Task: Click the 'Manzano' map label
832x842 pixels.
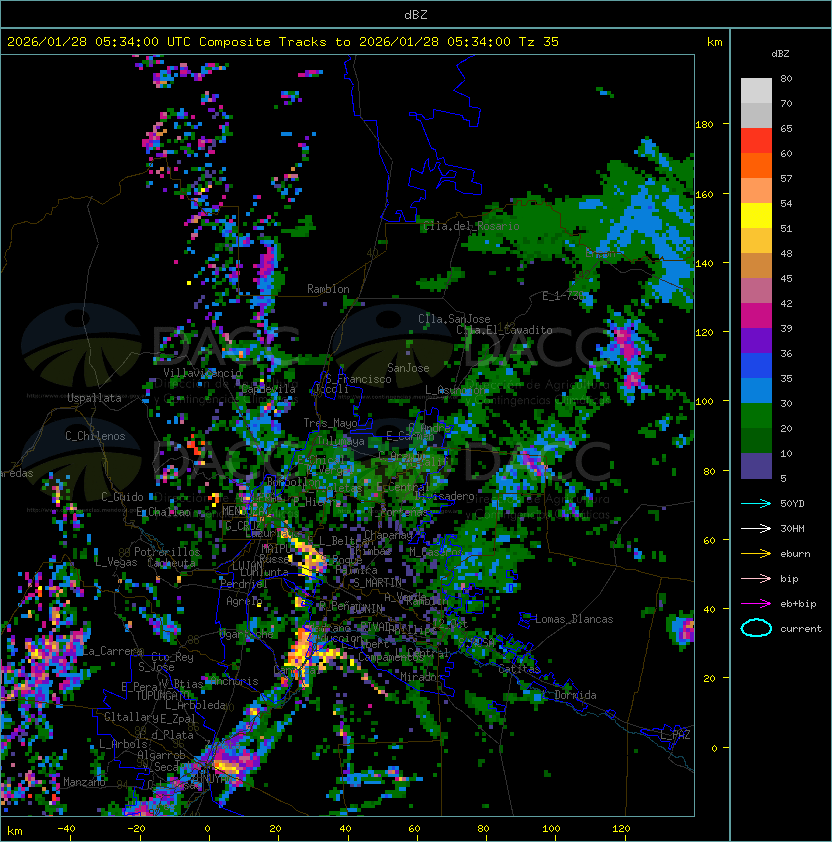Action: pos(84,782)
